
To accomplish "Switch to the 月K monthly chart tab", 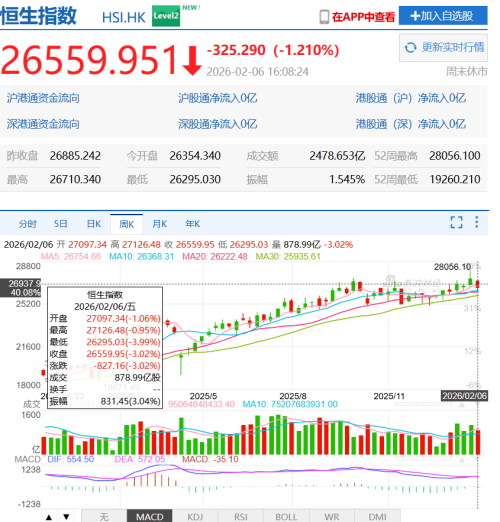I will click(159, 224).
